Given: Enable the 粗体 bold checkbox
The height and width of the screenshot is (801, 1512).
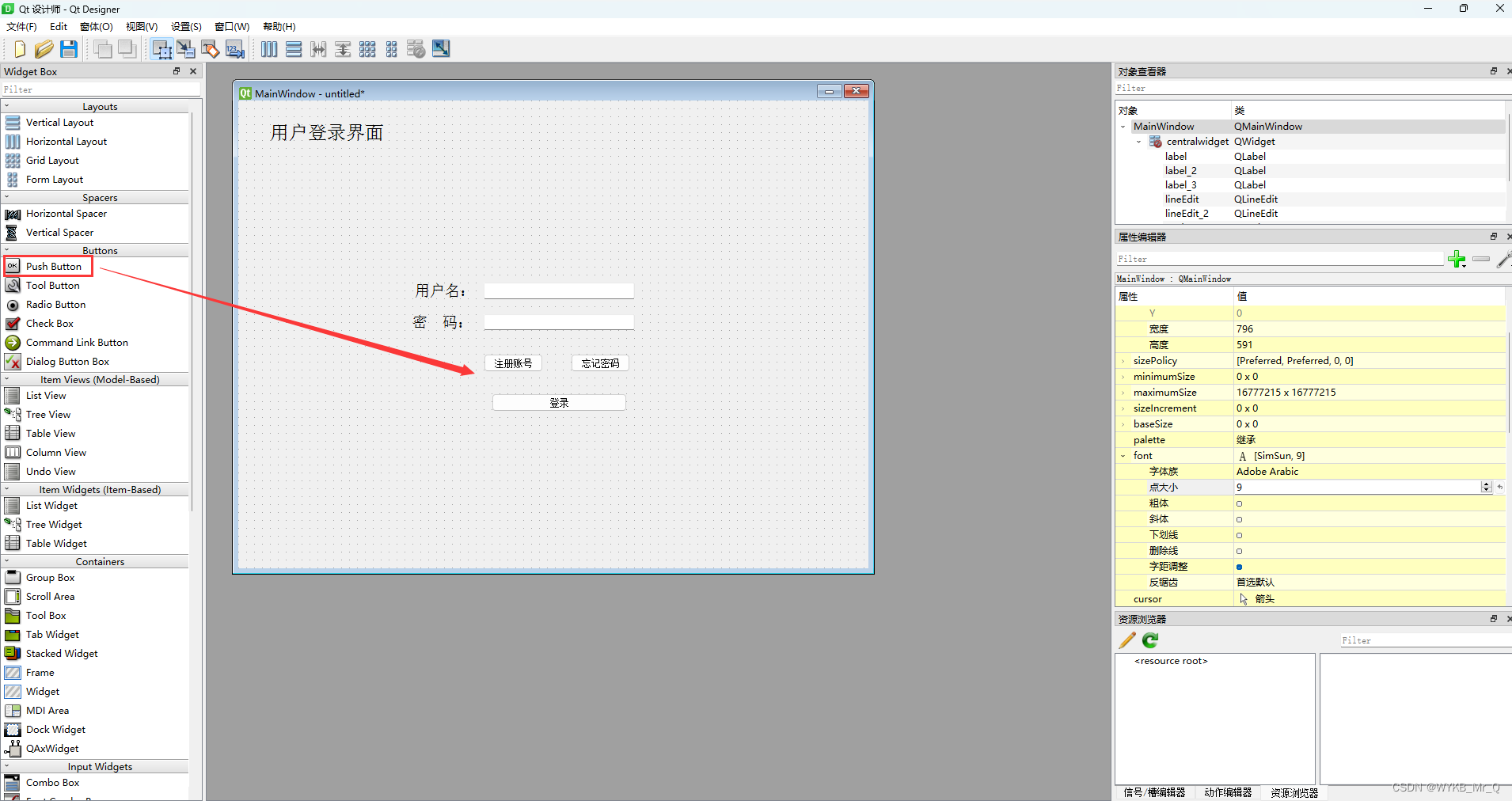Looking at the screenshot, I should (1240, 503).
